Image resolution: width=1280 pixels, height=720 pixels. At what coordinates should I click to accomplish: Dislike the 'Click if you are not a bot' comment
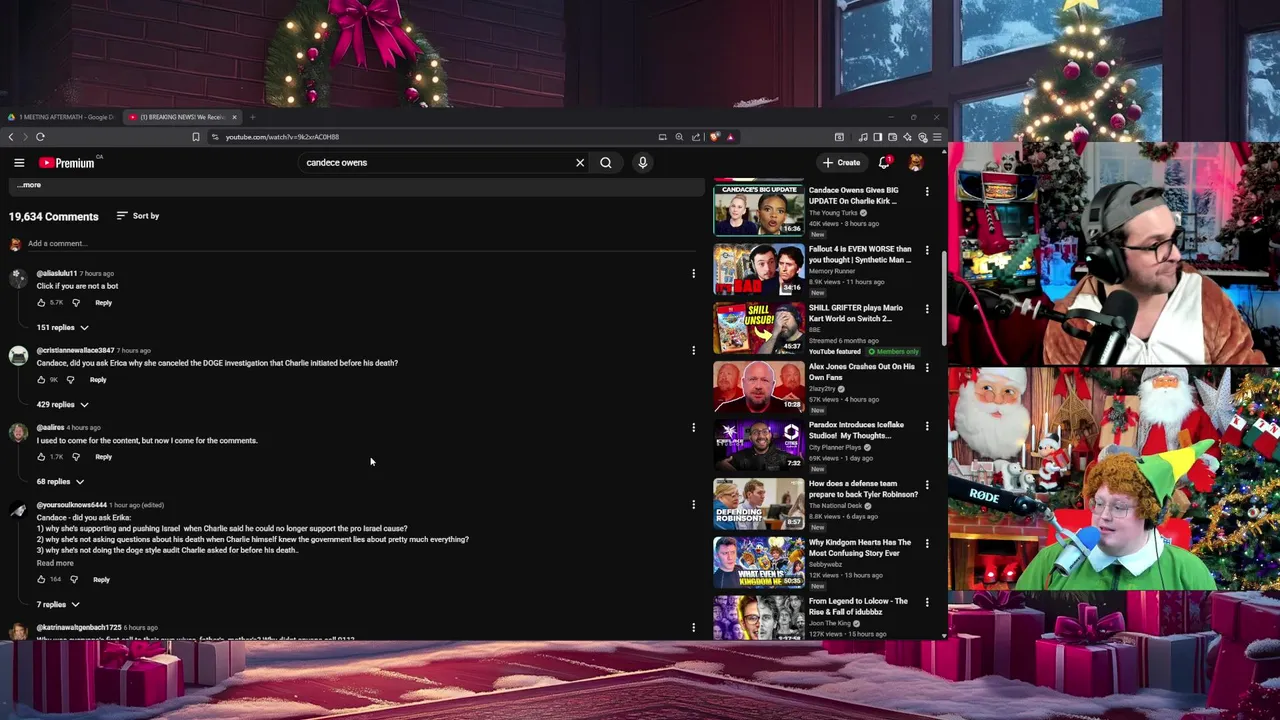click(x=76, y=303)
